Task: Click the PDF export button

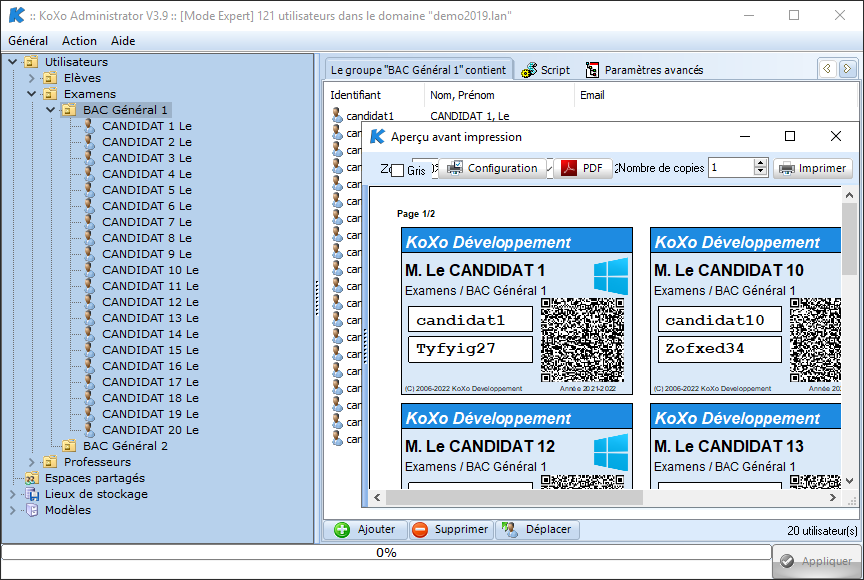Action: pos(583,168)
